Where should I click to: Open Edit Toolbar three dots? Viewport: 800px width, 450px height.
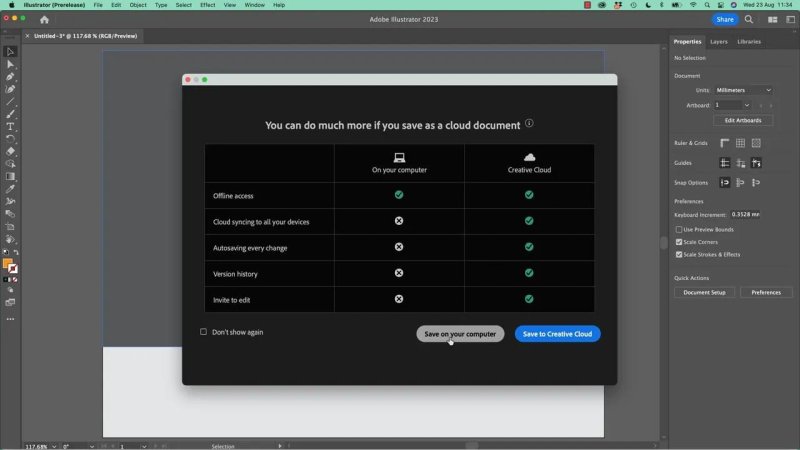click(x=10, y=319)
